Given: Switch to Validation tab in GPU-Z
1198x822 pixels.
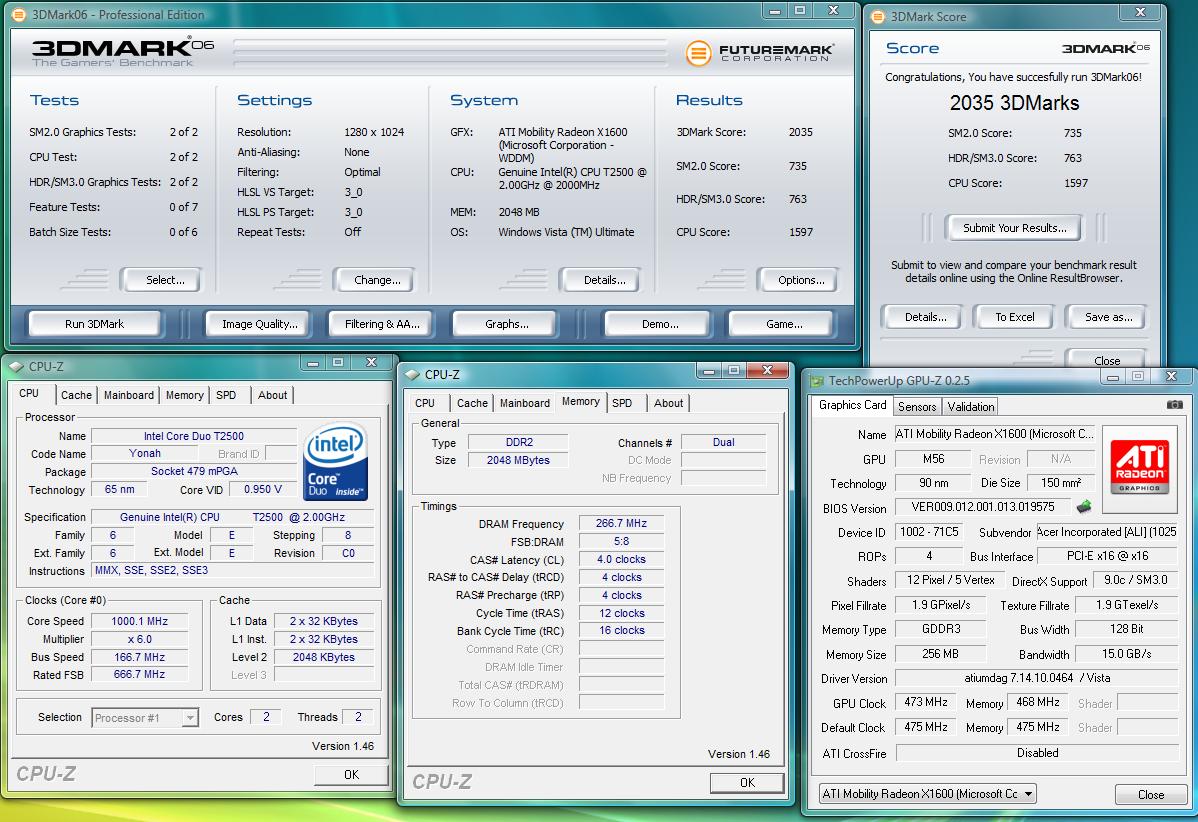Looking at the screenshot, I should coord(971,406).
